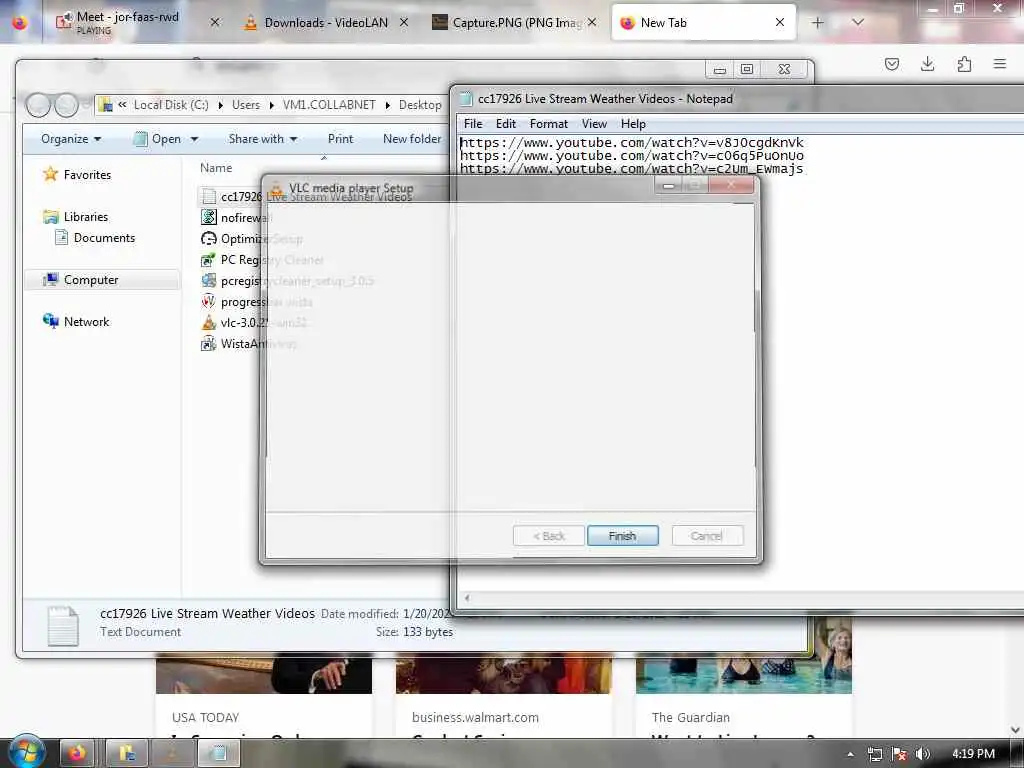
Task: Click the Explorer Forward navigation button
Action: coord(66,104)
